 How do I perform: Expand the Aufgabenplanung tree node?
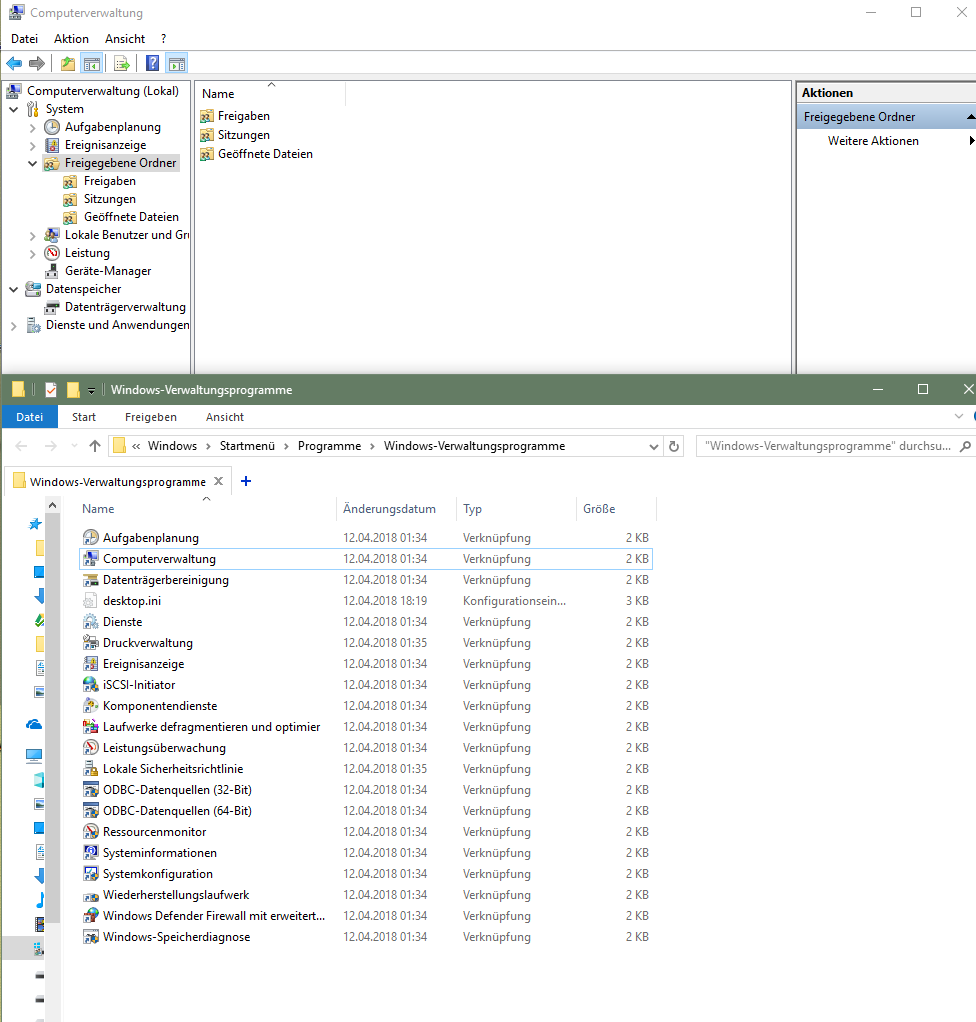pos(33,128)
